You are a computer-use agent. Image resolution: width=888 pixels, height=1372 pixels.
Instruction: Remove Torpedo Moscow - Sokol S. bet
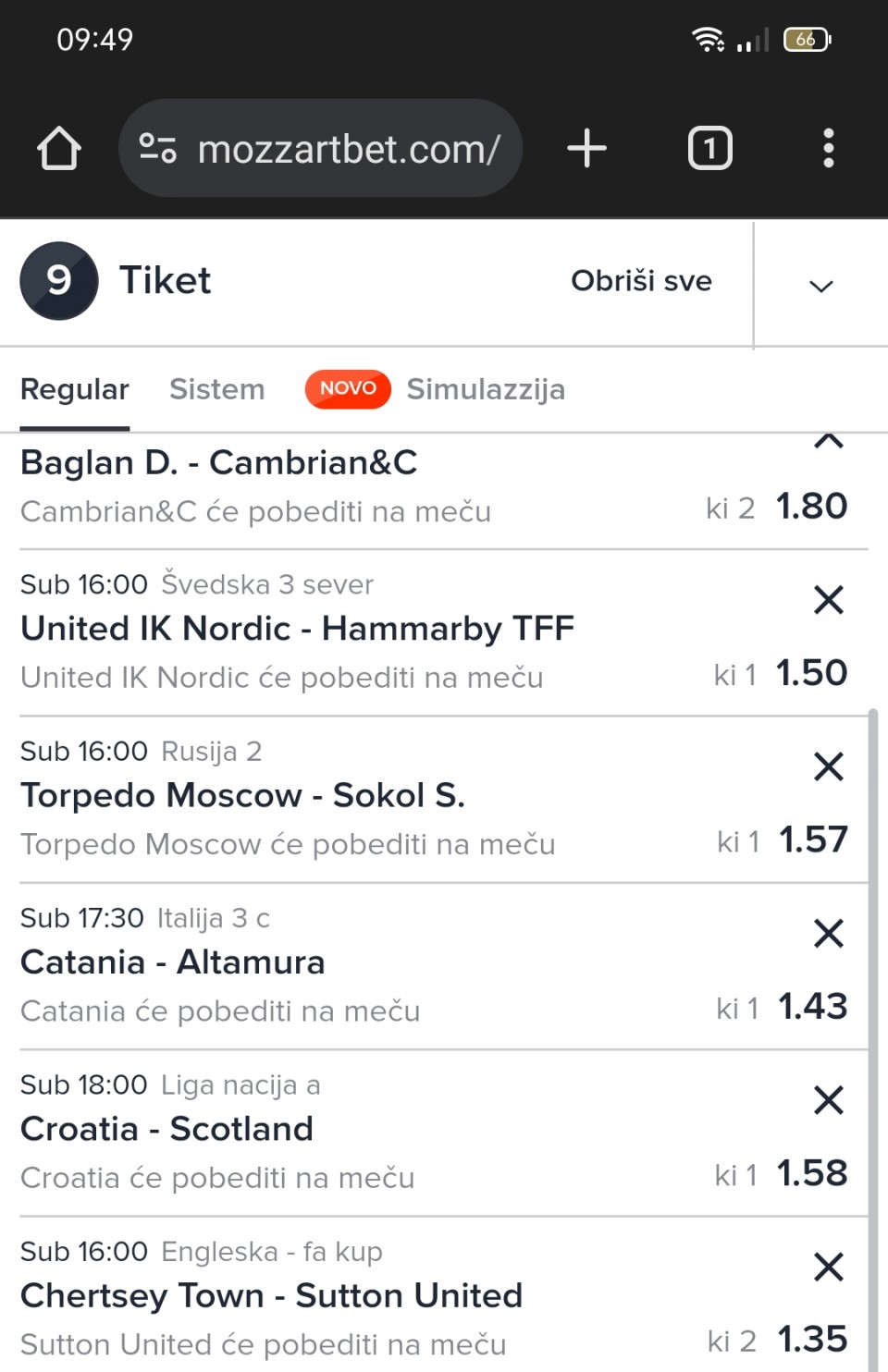828,766
